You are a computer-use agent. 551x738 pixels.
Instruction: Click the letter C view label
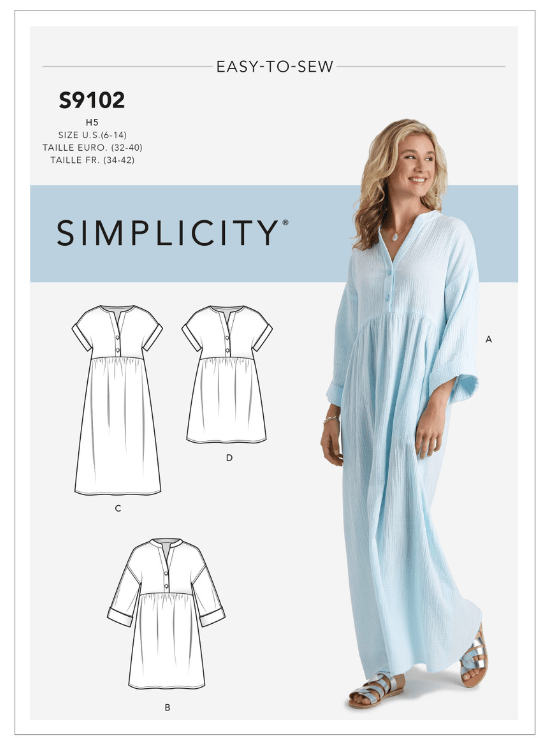118,508
